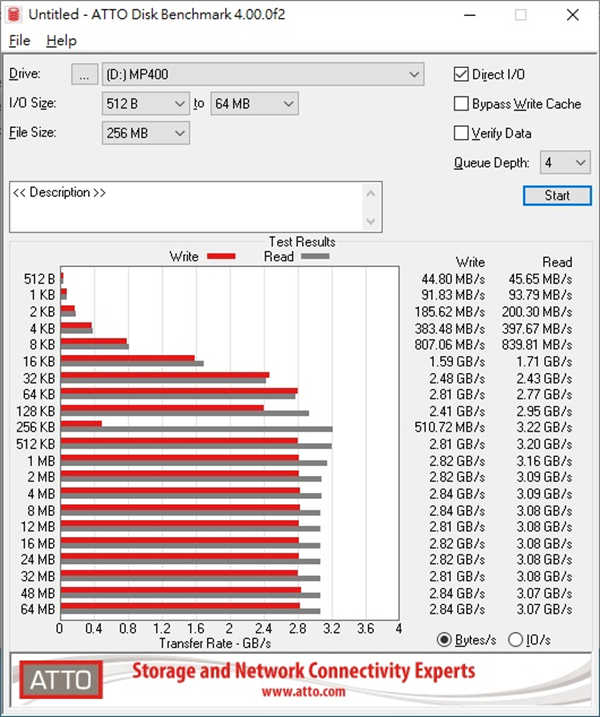This screenshot has width=600, height=717.
Task: Click the 256 KB write value 510.72 MB/s
Action: (x=450, y=428)
